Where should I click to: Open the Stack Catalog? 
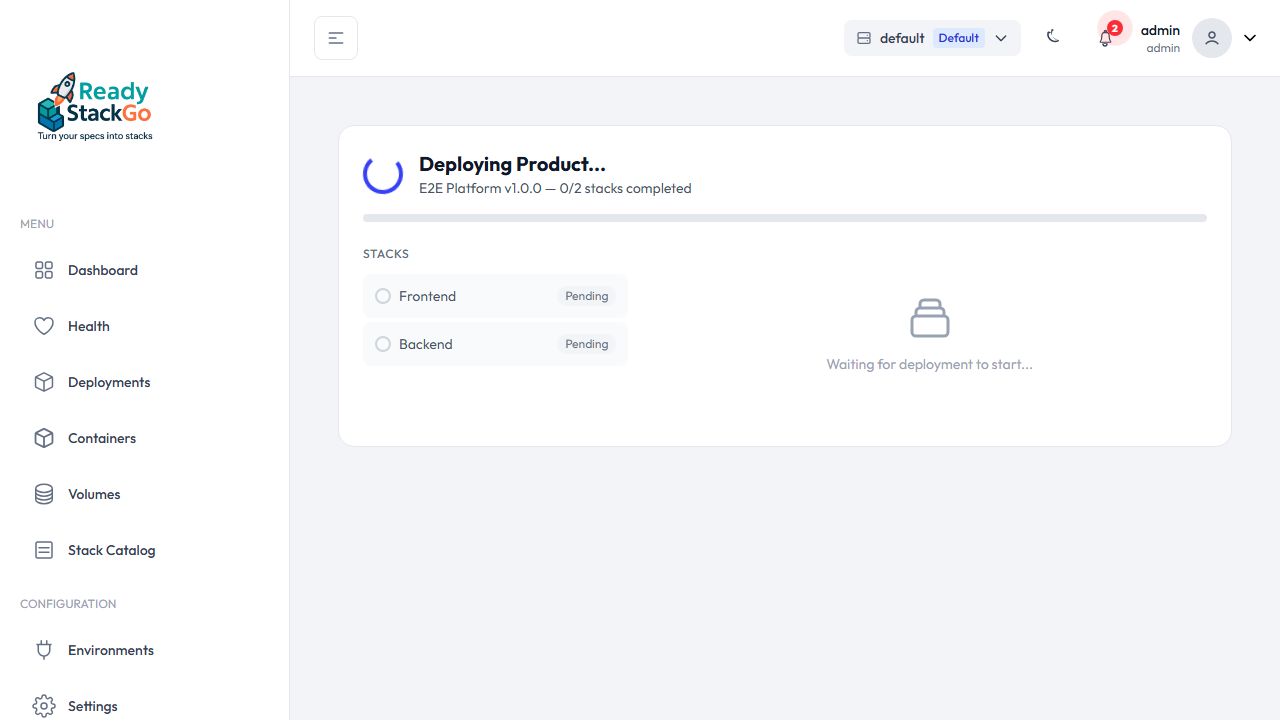click(110, 550)
